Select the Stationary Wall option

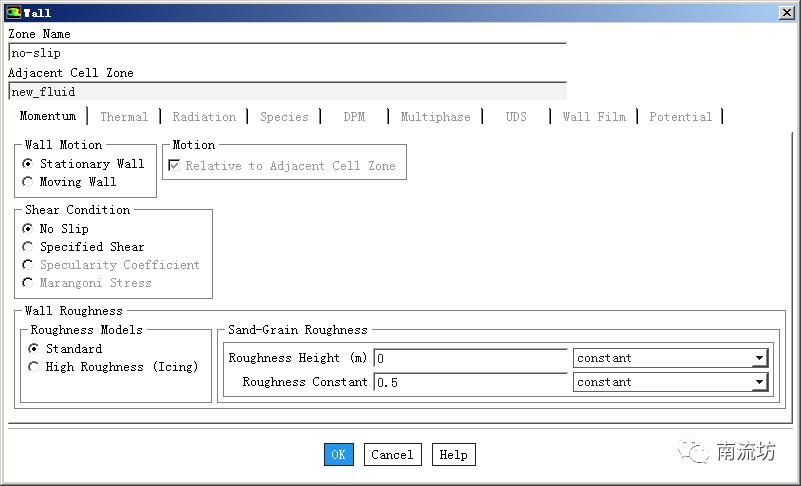point(28,164)
